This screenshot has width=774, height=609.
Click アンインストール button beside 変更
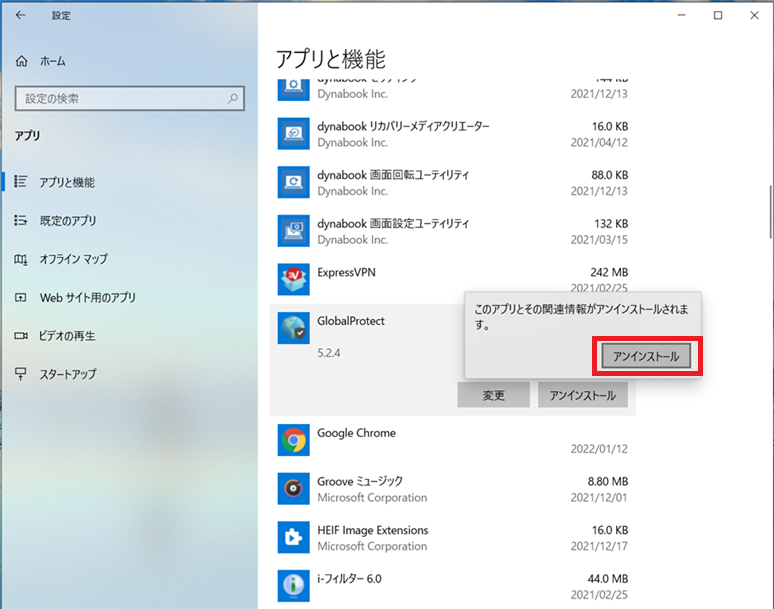pos(582,395)
